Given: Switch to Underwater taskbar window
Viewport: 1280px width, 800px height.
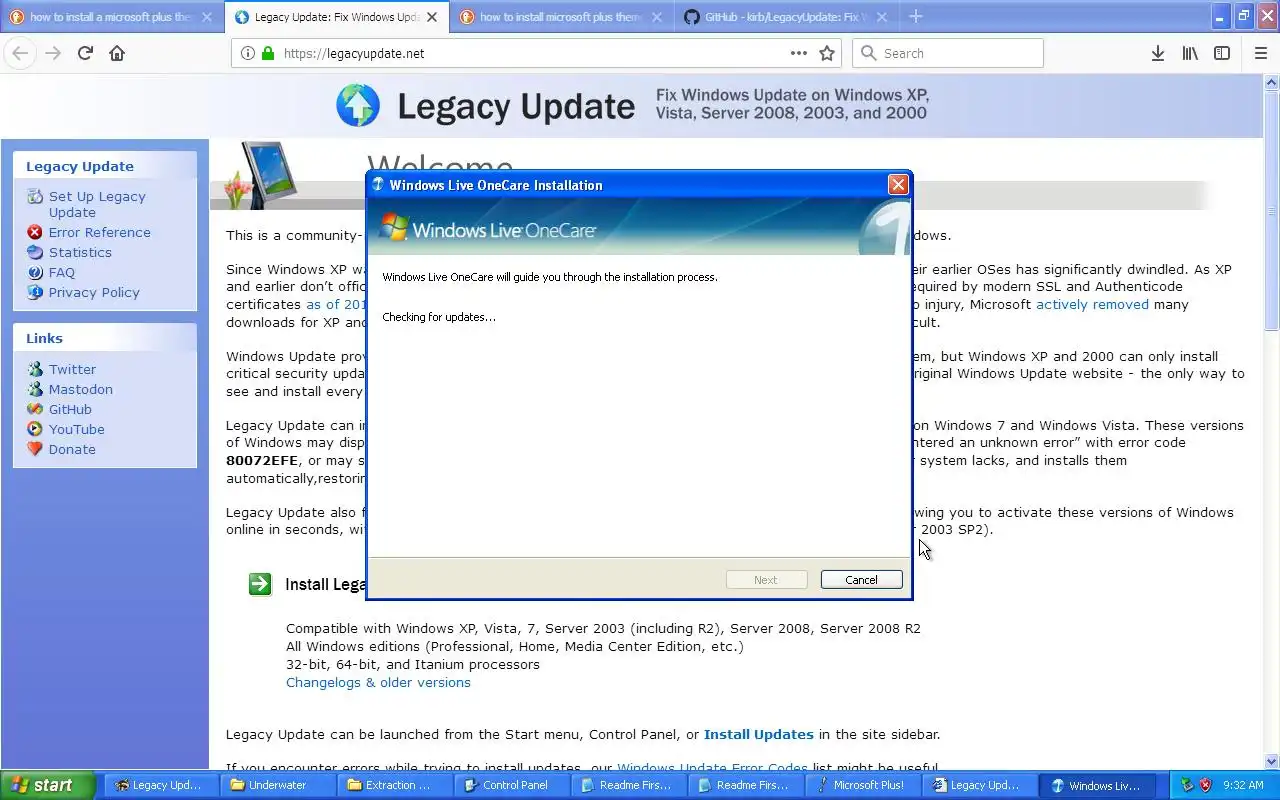Looking at the screenshot, I should [x=277, y=785].
